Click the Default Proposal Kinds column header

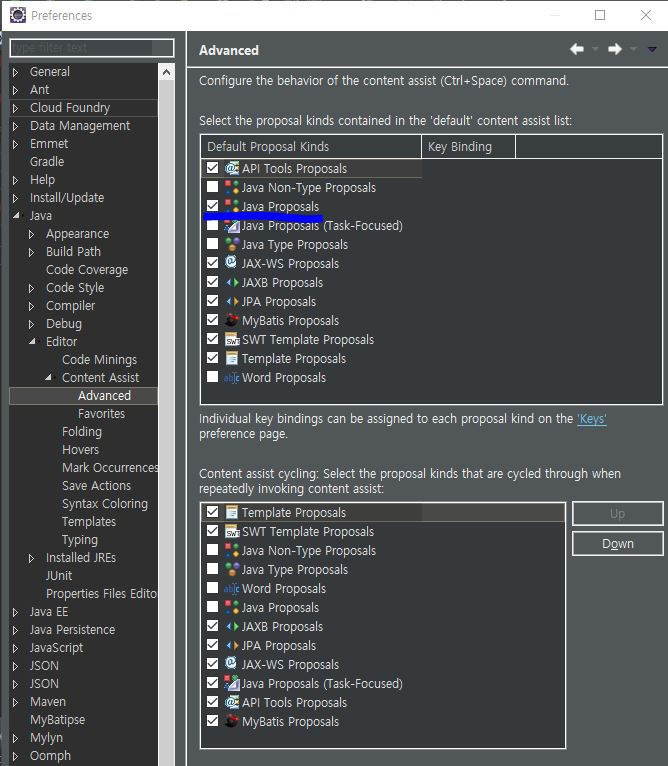[x=311, y=147]
